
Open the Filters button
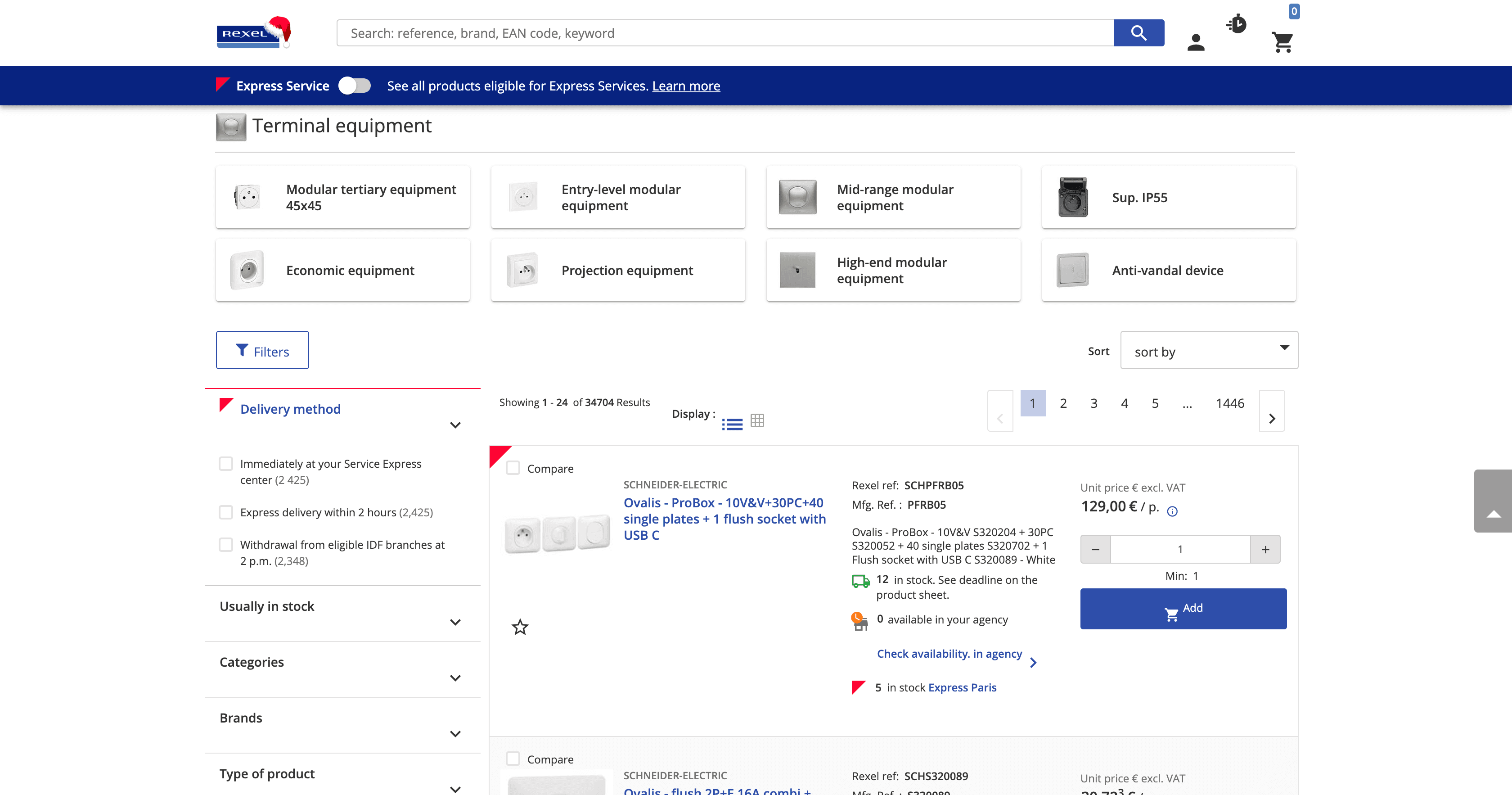[262, 351]
